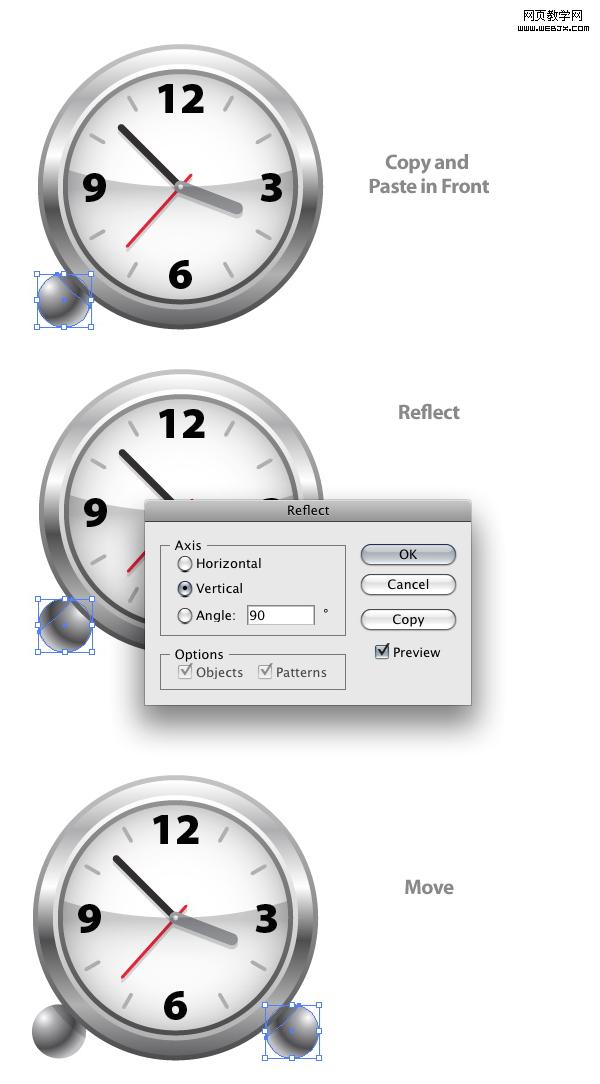Choose the Angle radio button

click(185, 615)
